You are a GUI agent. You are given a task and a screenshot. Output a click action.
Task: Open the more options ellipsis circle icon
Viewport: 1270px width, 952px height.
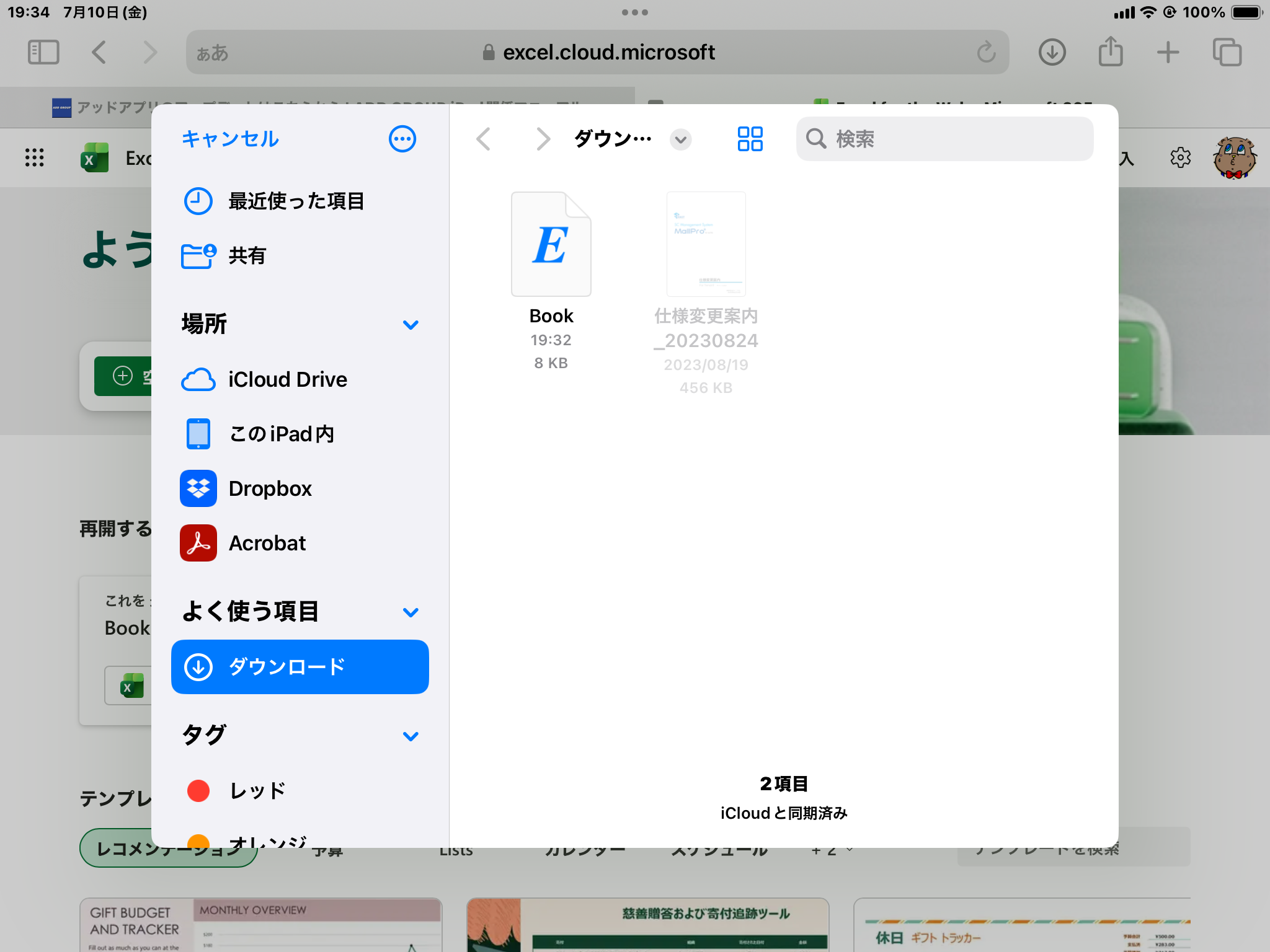point(402,139)
